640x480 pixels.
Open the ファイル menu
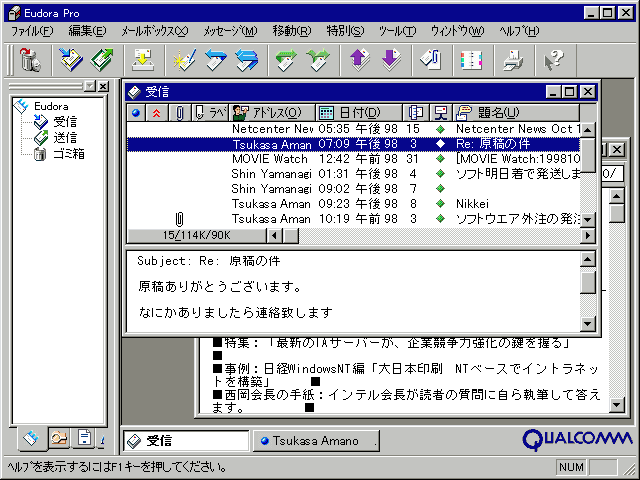pyautogui.click(x=32, y=31)
